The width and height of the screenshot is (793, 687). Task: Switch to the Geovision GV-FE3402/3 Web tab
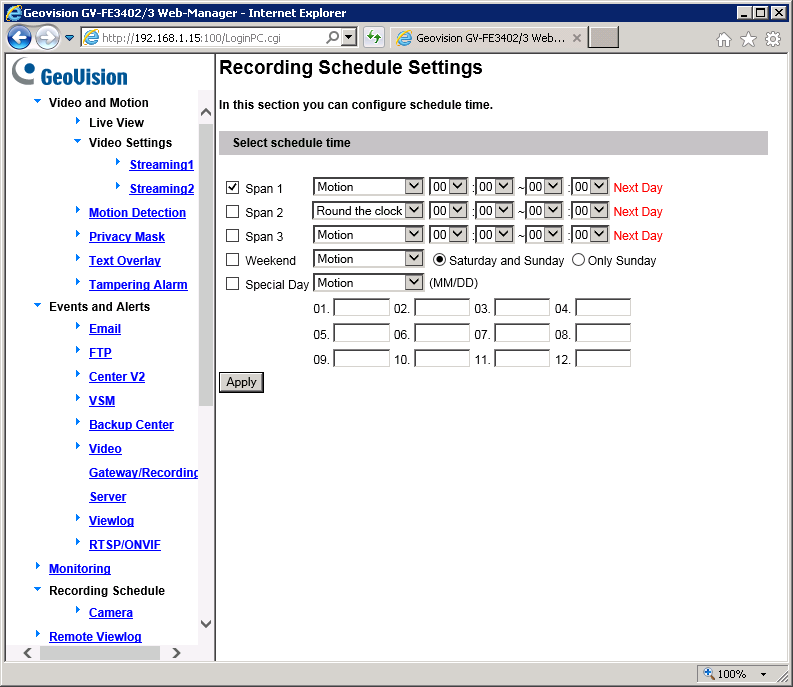point(489,38)
